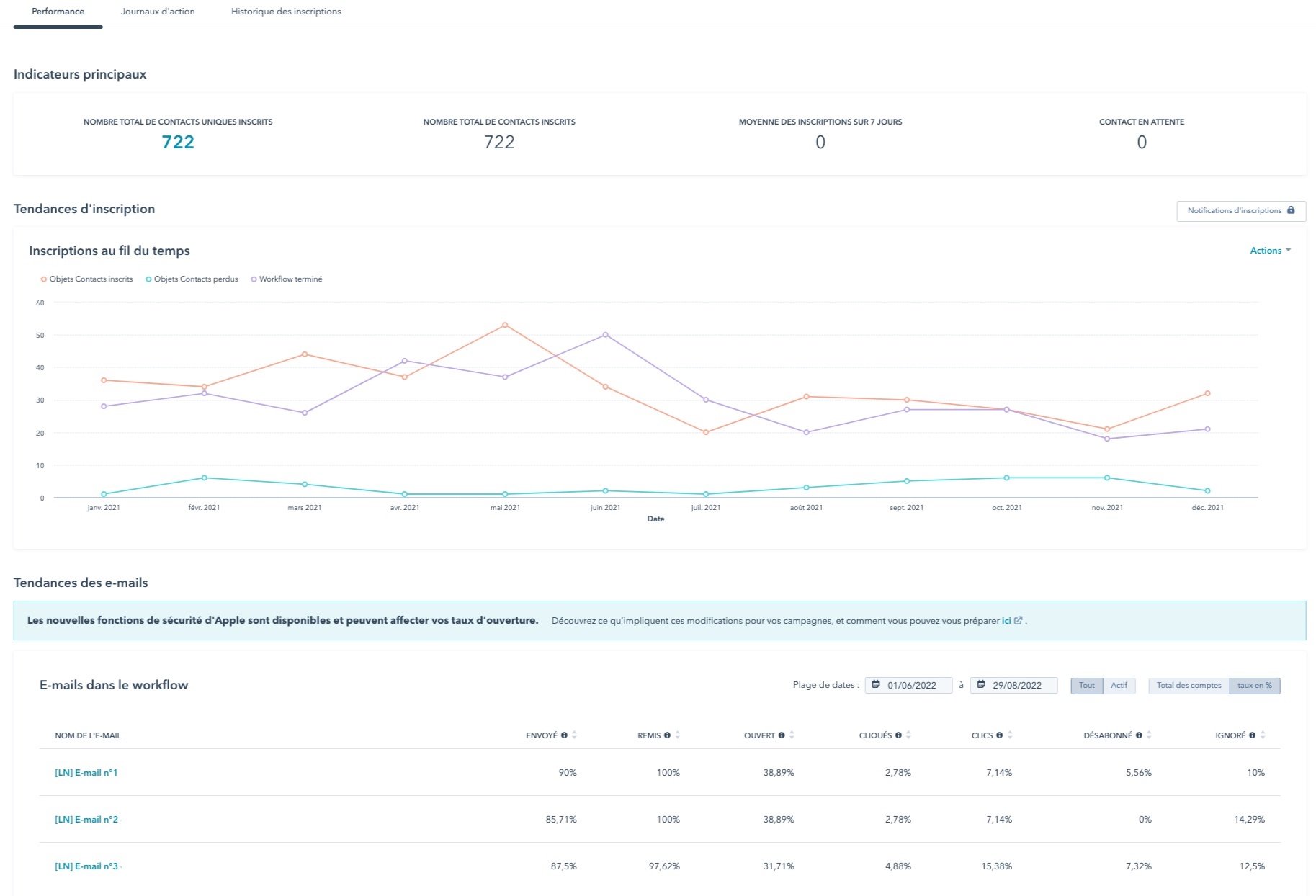1316x896 pixels.
Task: Toggle the 'Objets Contacts inscrits' legend series
Action: [x=86, y=279]
